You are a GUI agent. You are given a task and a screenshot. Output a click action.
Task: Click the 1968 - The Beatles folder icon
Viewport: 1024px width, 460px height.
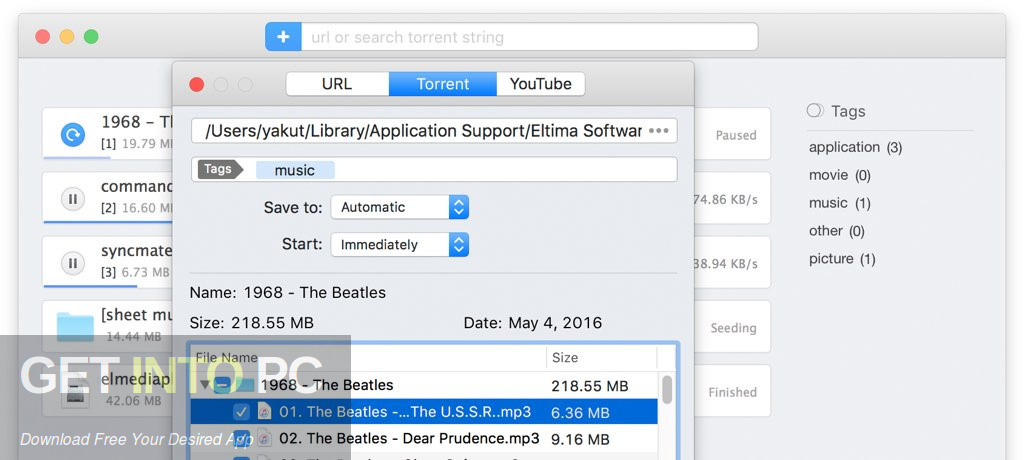coord(244,385)
